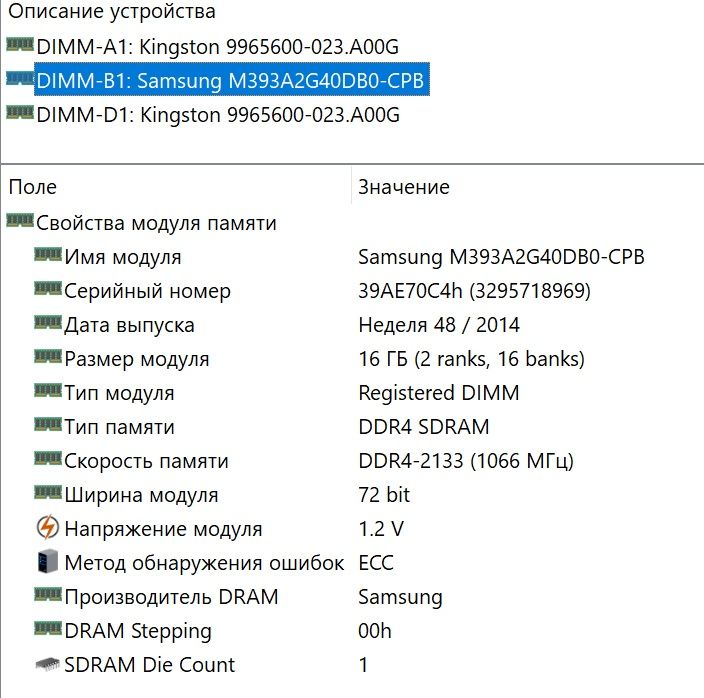
Task: Click the icon beside Ширина модуля
Action: 48,492
